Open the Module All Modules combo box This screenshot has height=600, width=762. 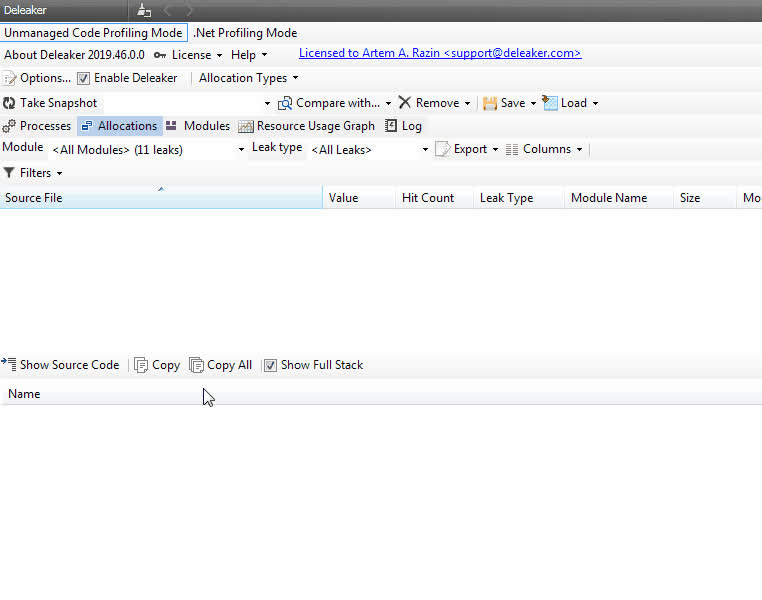[x=148, y=150]
